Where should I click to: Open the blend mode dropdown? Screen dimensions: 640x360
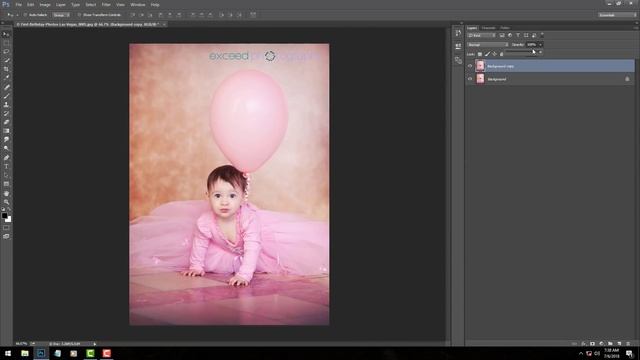click(x=488, y=44)
